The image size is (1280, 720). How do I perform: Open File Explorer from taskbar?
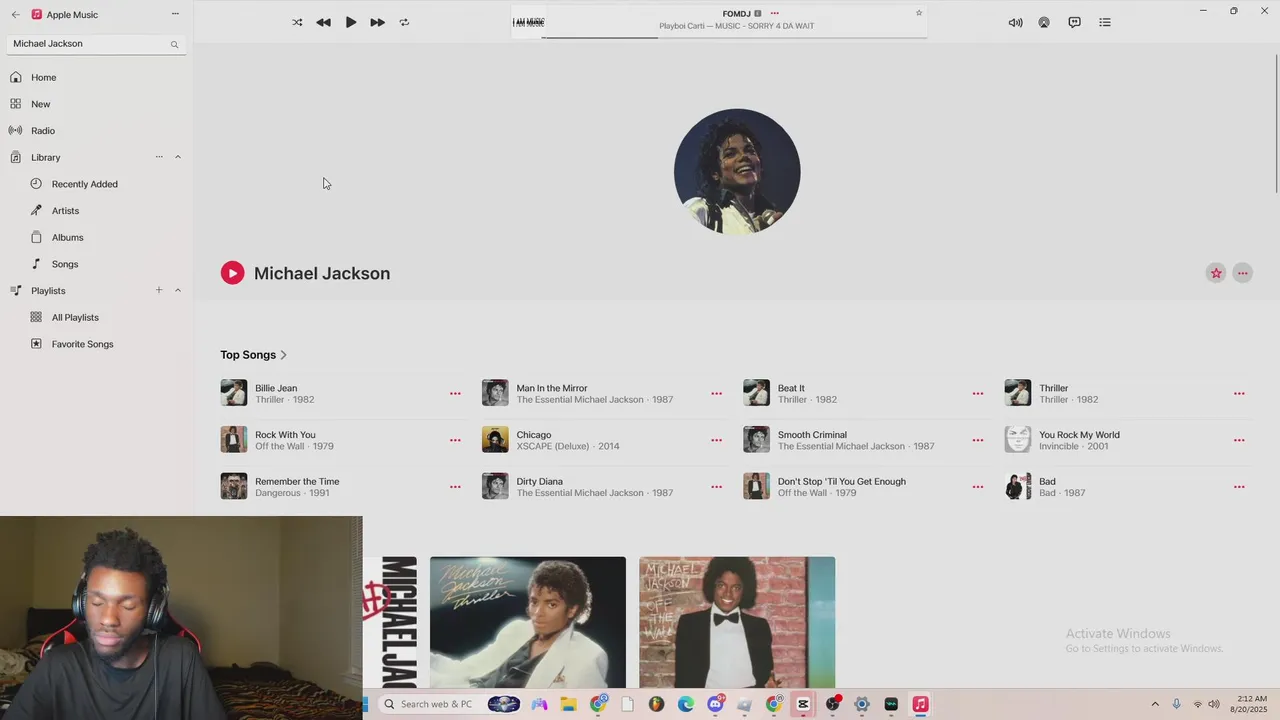[568, 704]
